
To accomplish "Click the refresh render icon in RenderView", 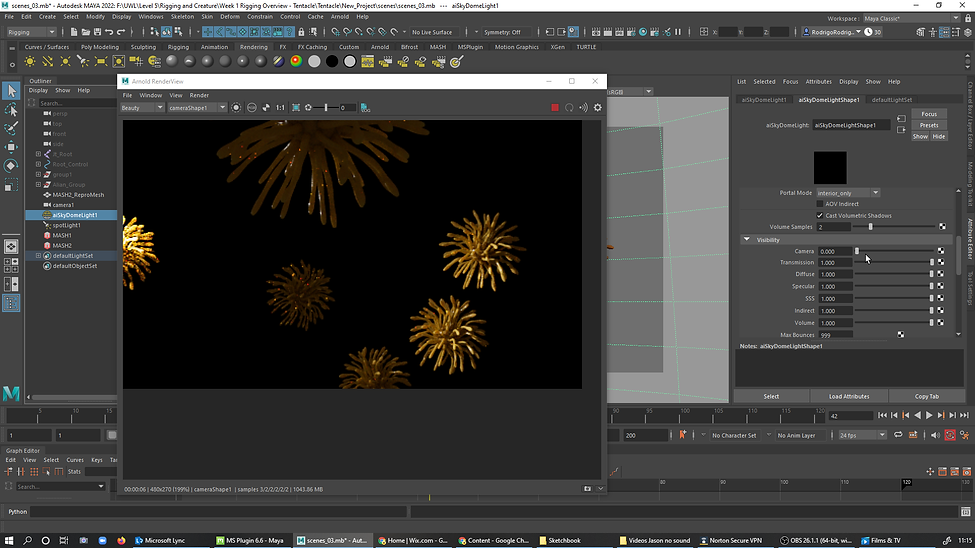I will pos(569,108).
